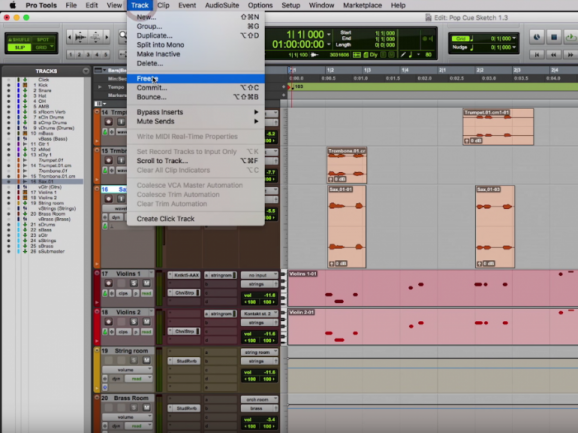The height and width of the screenshot is (433, 578).
Task: Open Violins 1 track view clips selector
Action: [x=123, y=293]
